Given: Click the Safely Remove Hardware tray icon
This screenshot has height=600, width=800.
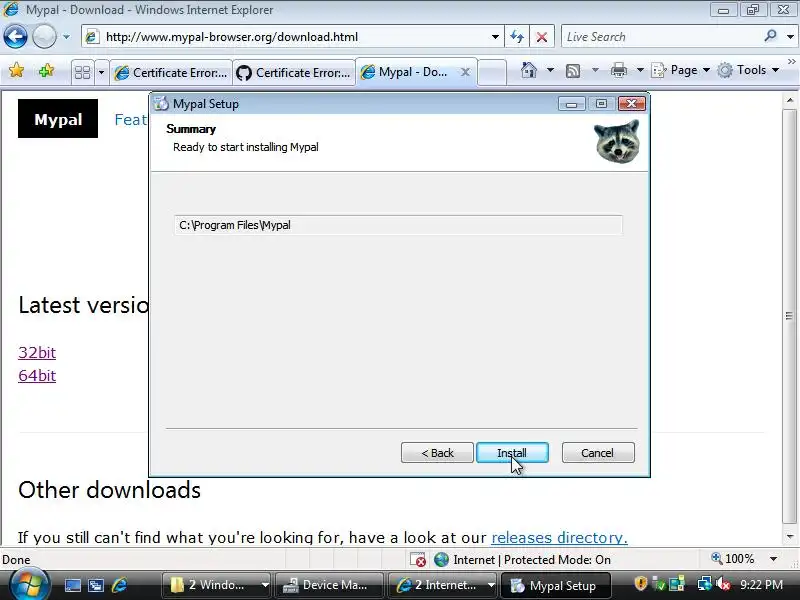Looking at the screenshot, I should 659,584.
